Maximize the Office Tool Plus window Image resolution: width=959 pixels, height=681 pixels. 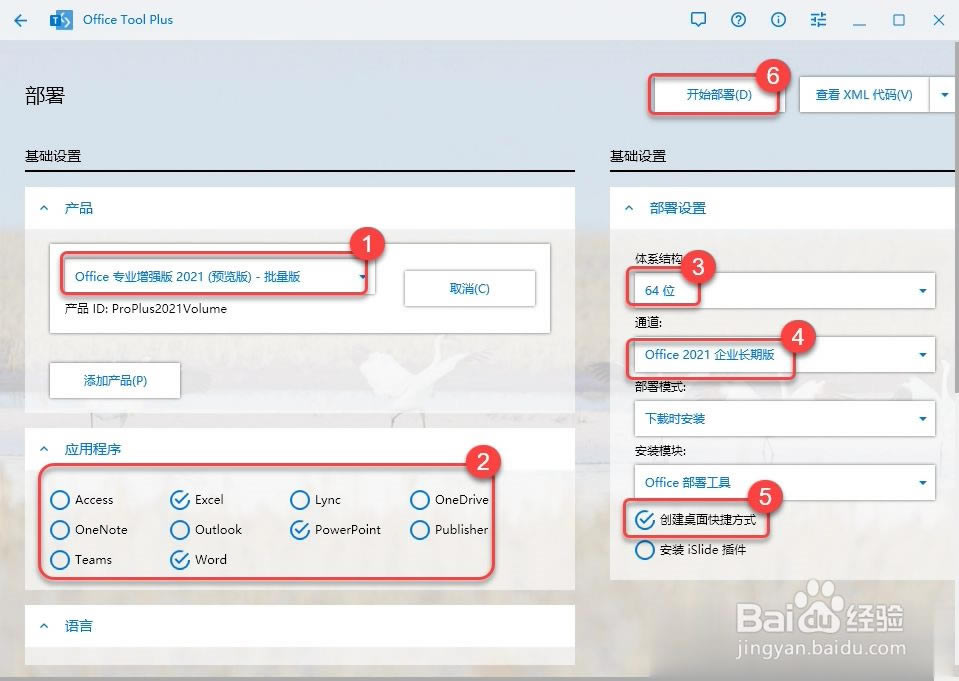[x=898, y=20]
